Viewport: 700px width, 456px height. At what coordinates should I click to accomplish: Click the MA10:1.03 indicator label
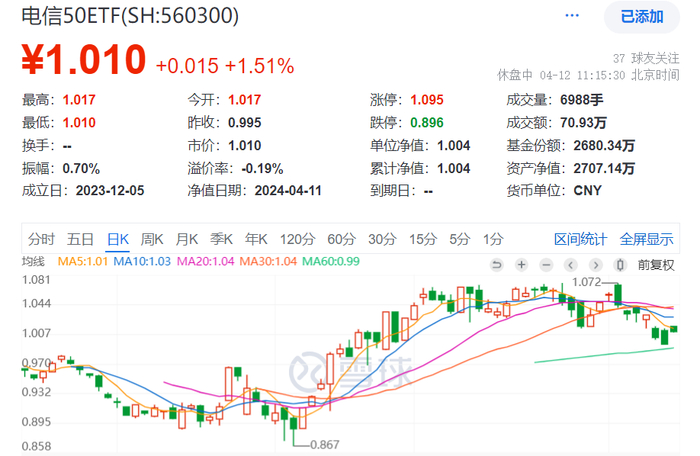click(142, 261)
